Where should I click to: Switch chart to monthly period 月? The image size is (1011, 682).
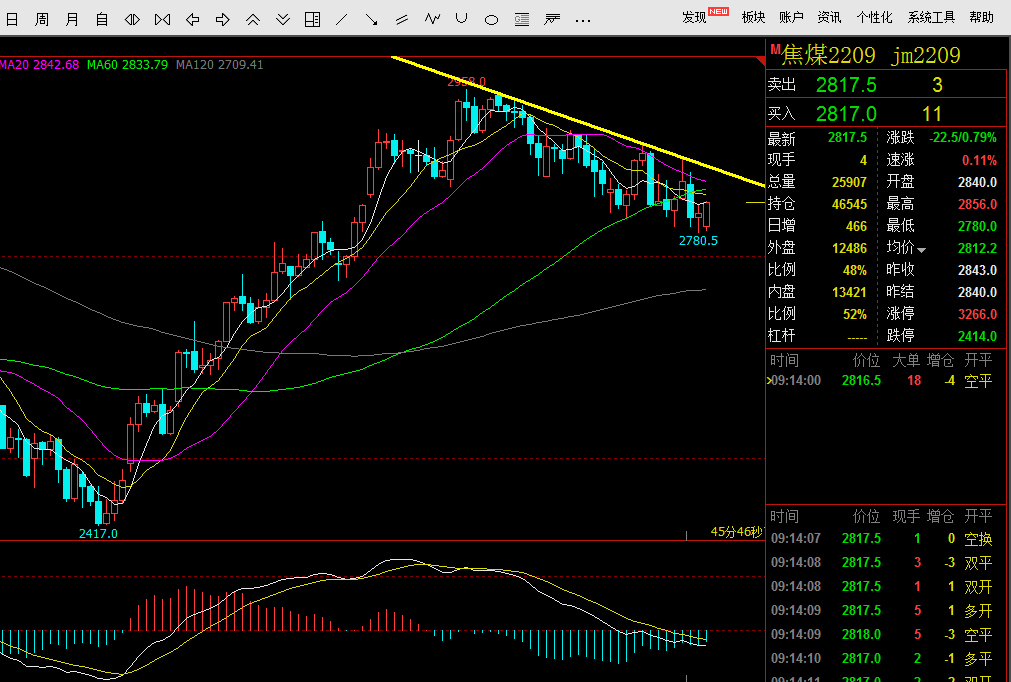click(x=72, y=19)
